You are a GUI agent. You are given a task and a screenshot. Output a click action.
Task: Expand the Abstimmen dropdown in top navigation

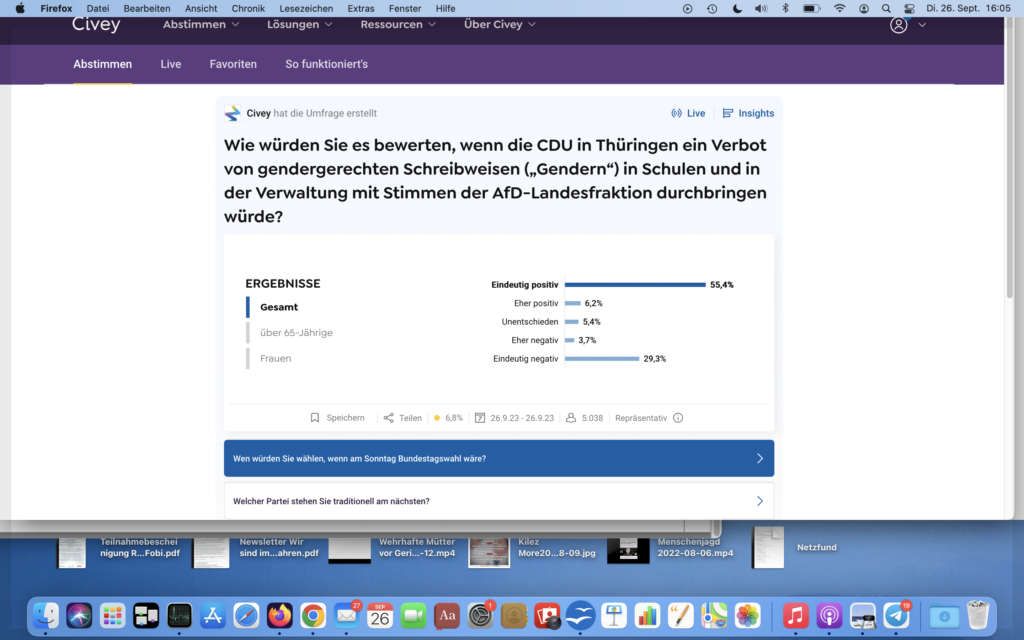[x=200, y=25]
